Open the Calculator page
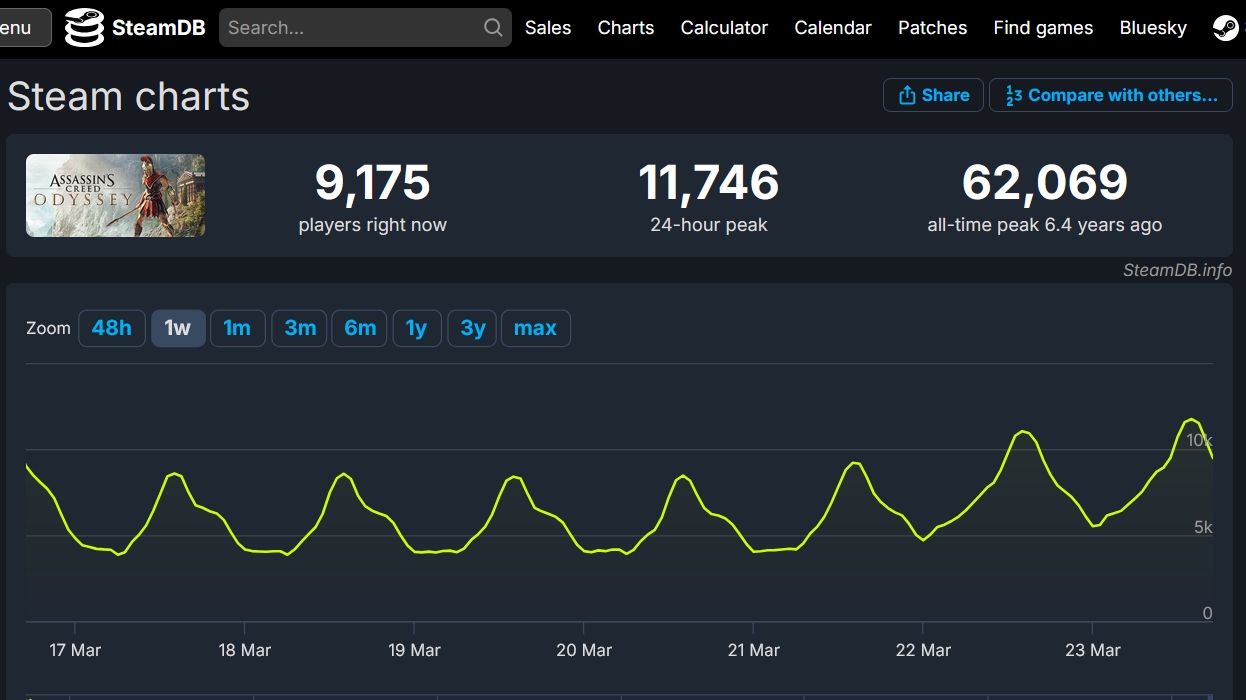 pyautogui.click(x=724, y=28)
